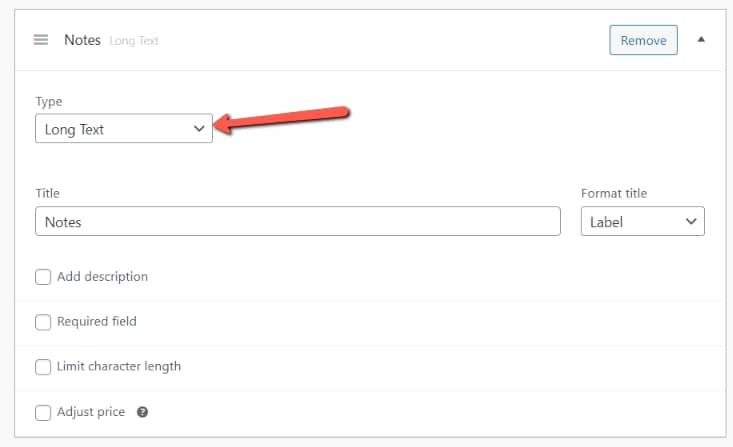Click the Required field label text
The height and width of the screenshot is (447, 733).
click(x=97, y=322)
